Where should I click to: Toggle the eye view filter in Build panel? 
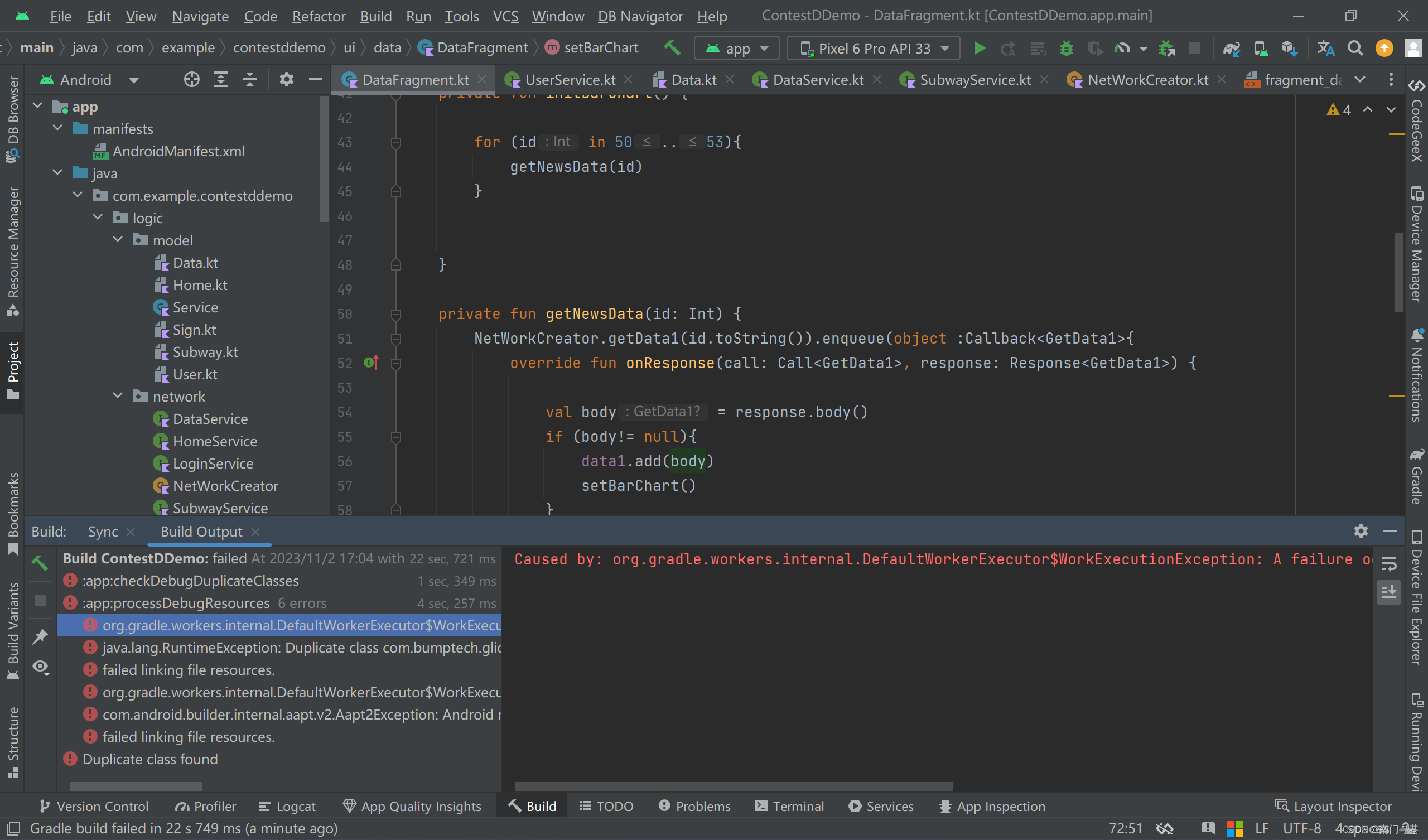point(40,667)
